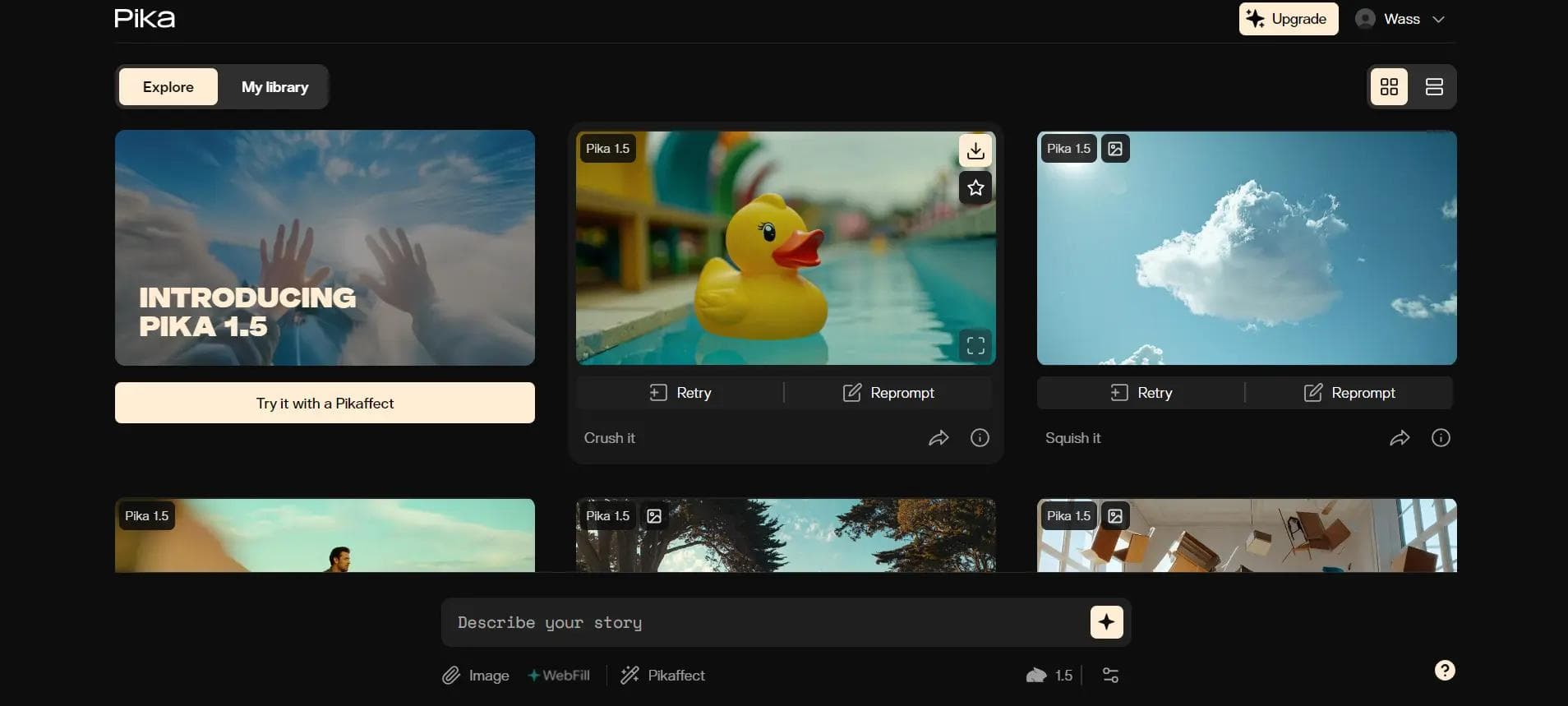Open generation settings sliders icon
The image size is (1568, 706).
(1110, 676)
